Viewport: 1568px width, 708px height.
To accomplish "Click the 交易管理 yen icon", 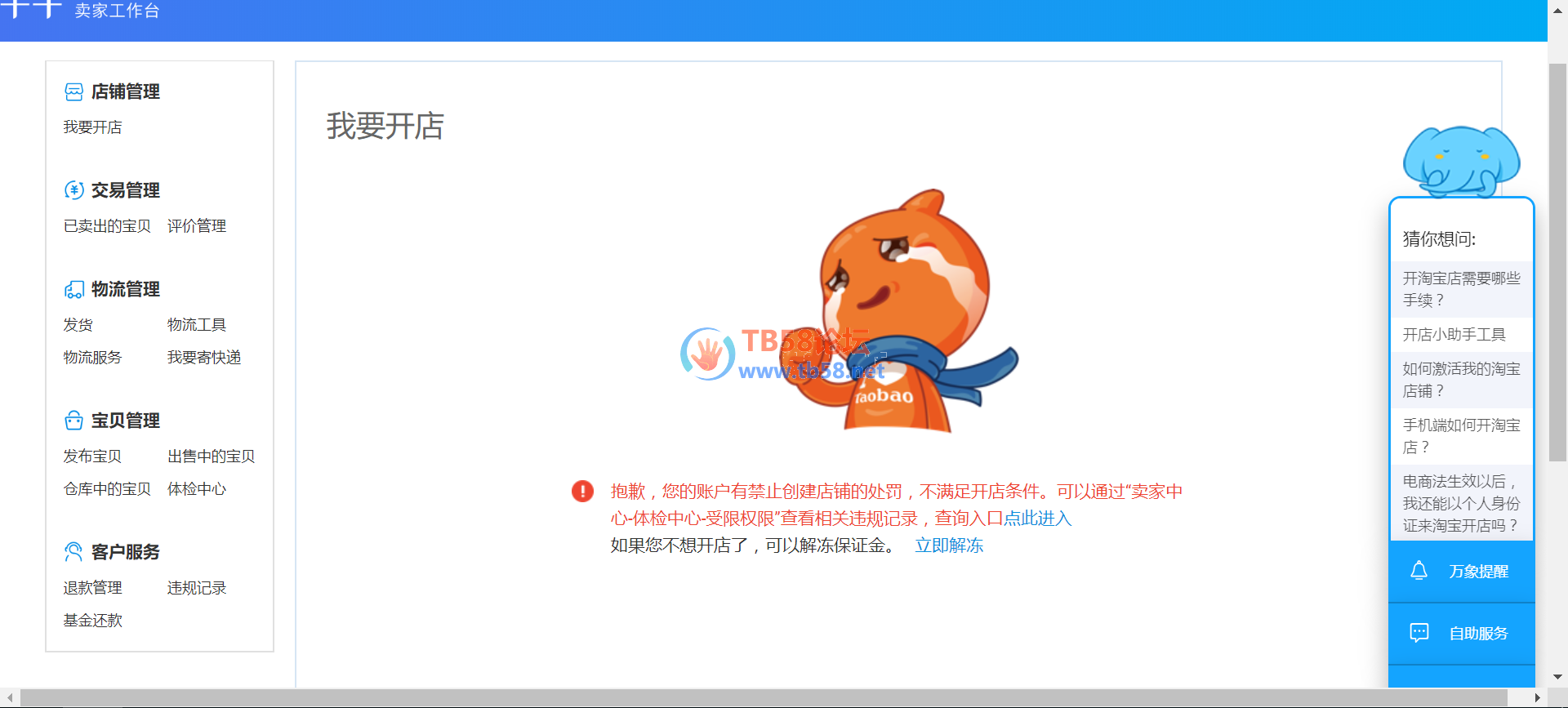I will click(x=73, y=190).
